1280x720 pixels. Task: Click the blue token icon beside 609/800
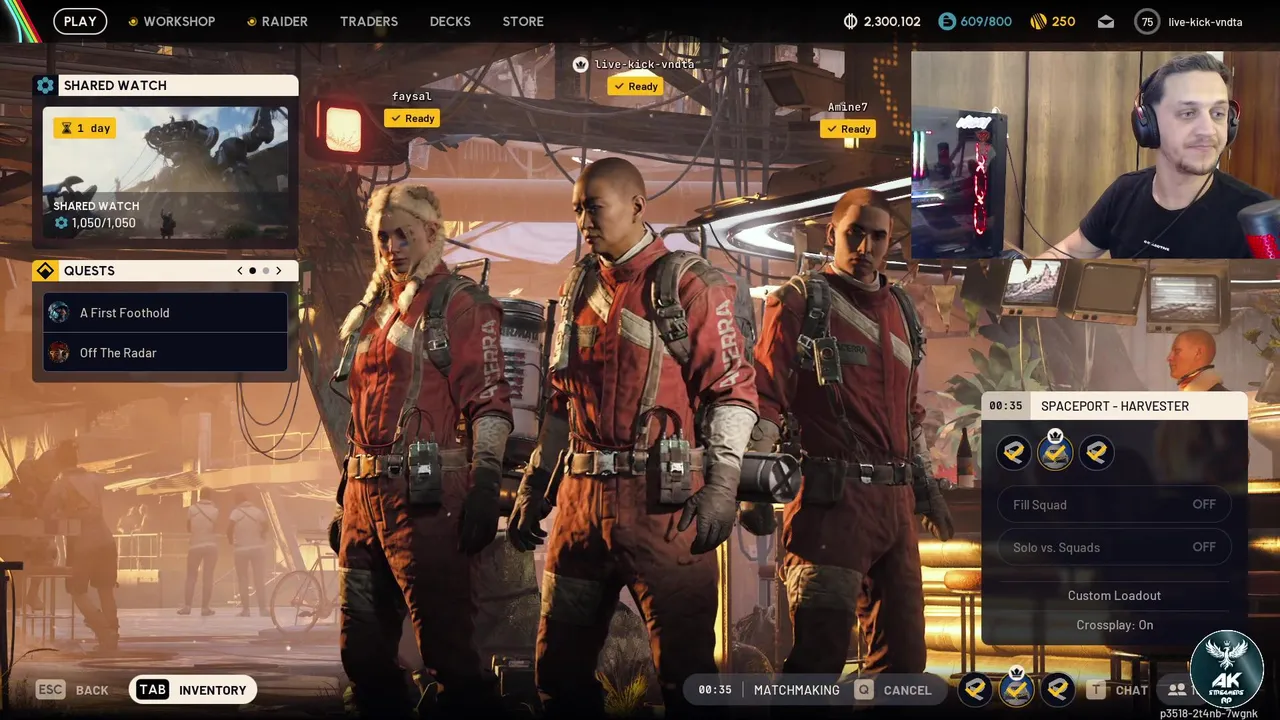[946, 21]
